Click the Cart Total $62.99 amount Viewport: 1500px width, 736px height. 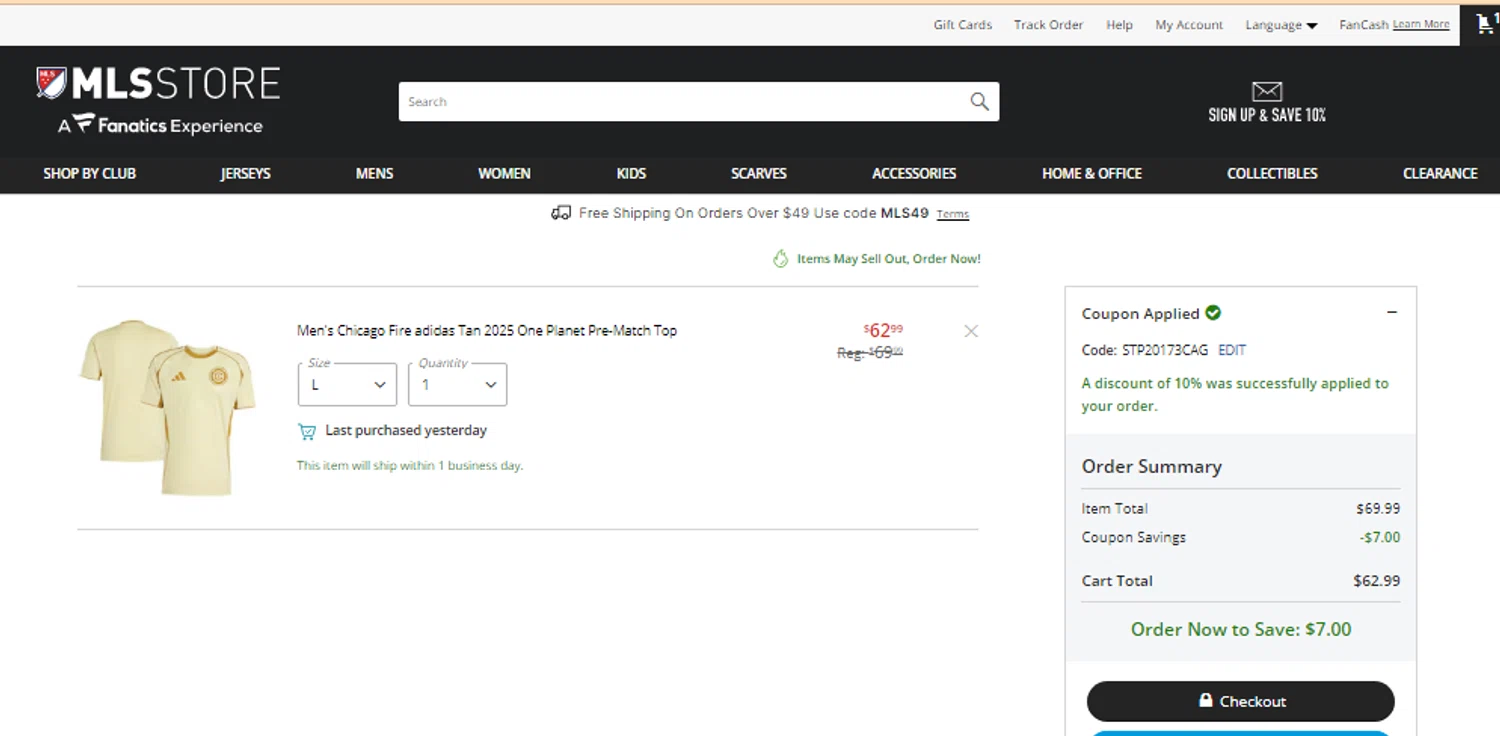(1376, 581)
